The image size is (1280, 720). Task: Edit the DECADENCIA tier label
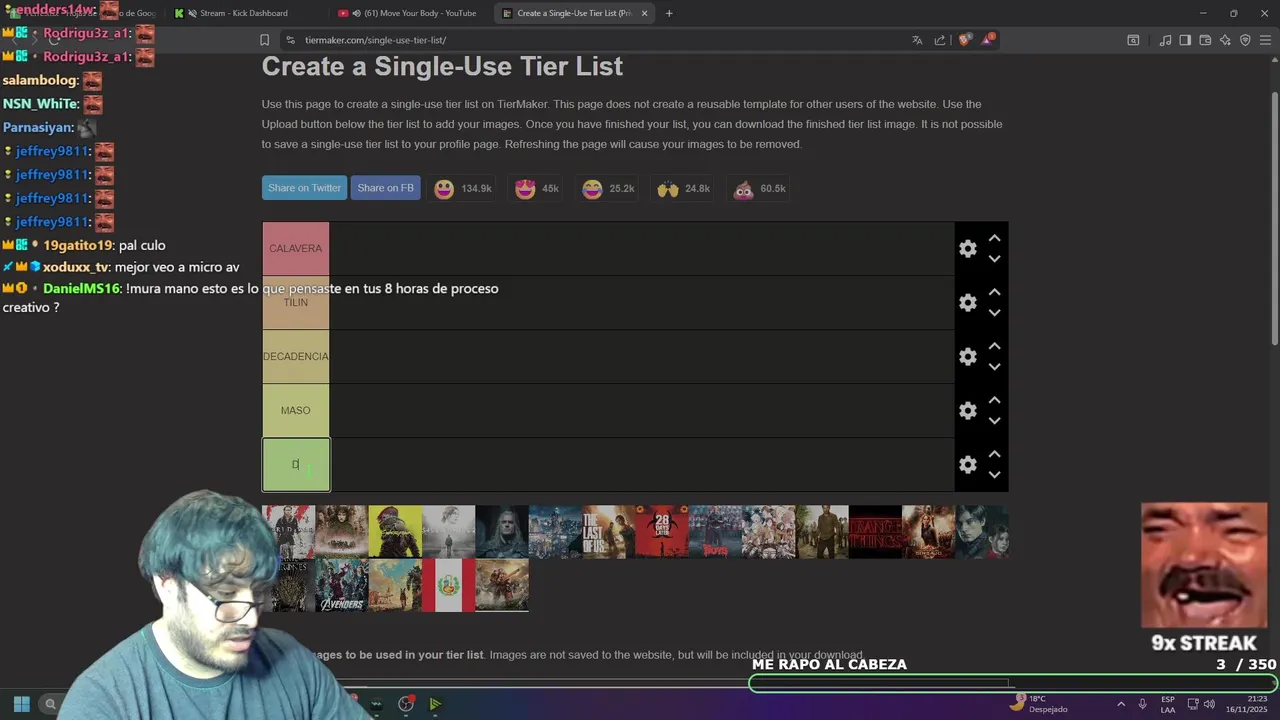(x=295, y=357)
